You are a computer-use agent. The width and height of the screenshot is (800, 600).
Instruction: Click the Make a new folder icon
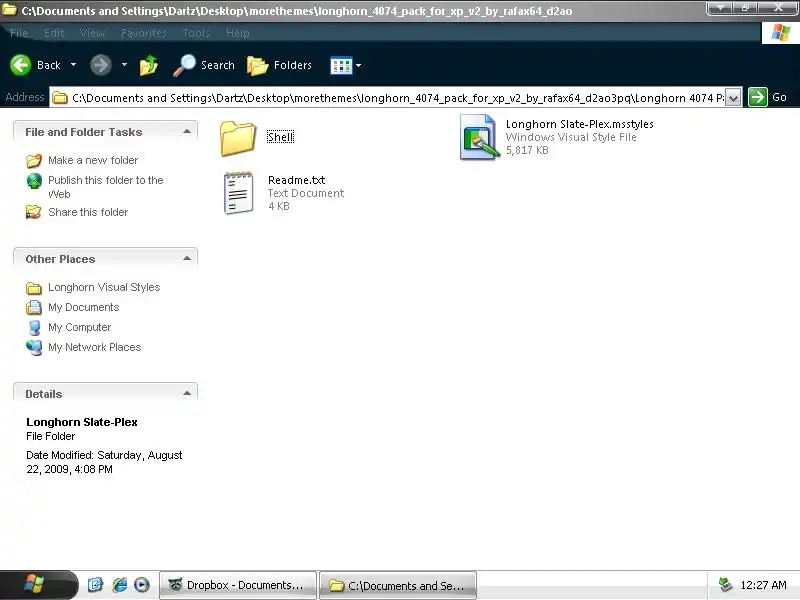pos(34,161)
